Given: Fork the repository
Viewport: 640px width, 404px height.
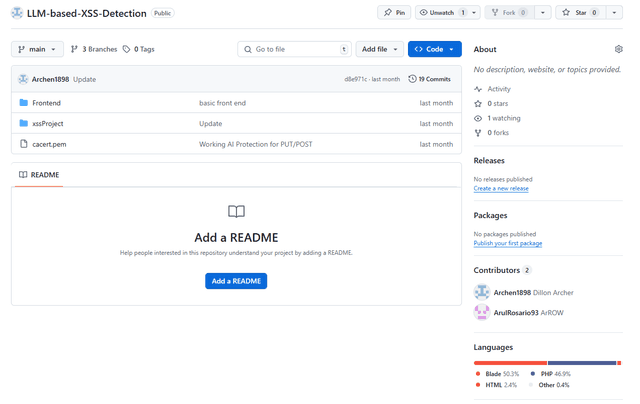Looking at the screenshot, I should click(509, 13).
